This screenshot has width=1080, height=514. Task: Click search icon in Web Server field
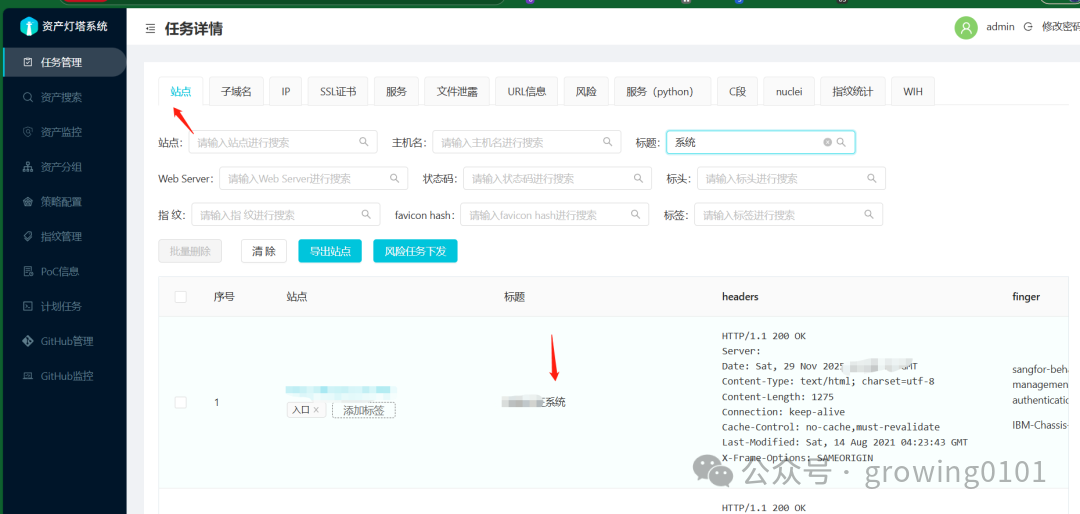[x=394, y=179]
